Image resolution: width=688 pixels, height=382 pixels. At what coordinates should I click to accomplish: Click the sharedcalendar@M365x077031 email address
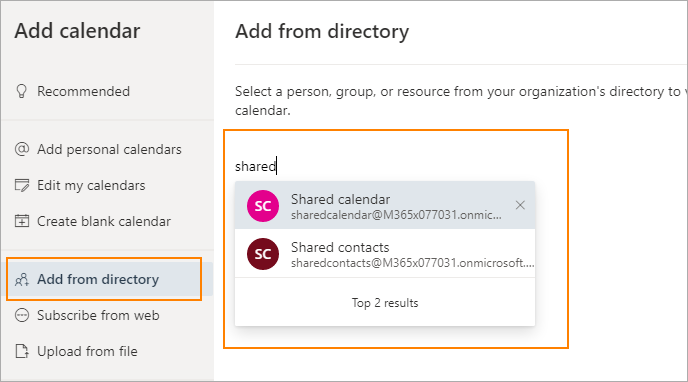point(396,215)
